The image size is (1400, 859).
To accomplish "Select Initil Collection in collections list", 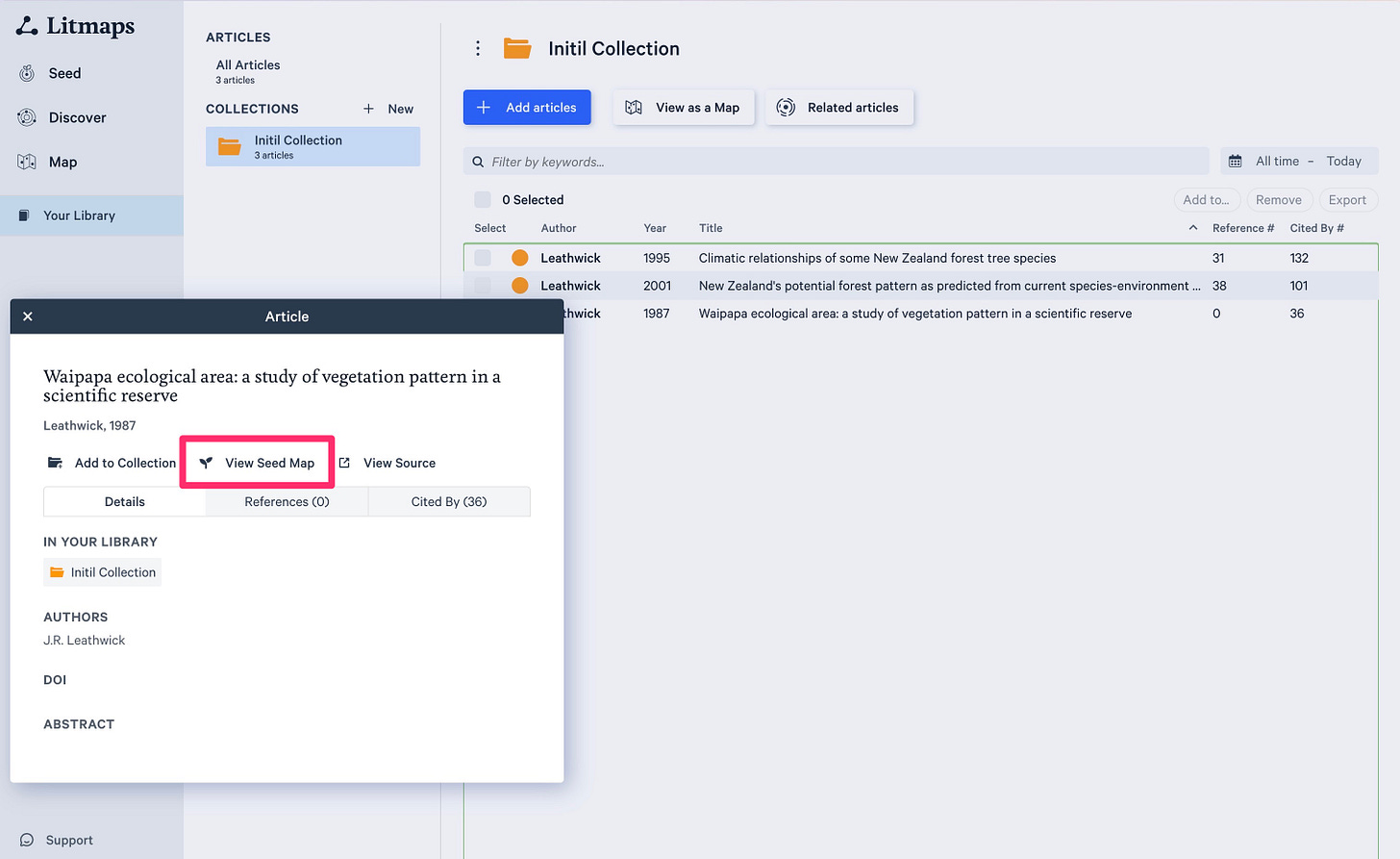I will pyautogui.click(x=312, y=146).
